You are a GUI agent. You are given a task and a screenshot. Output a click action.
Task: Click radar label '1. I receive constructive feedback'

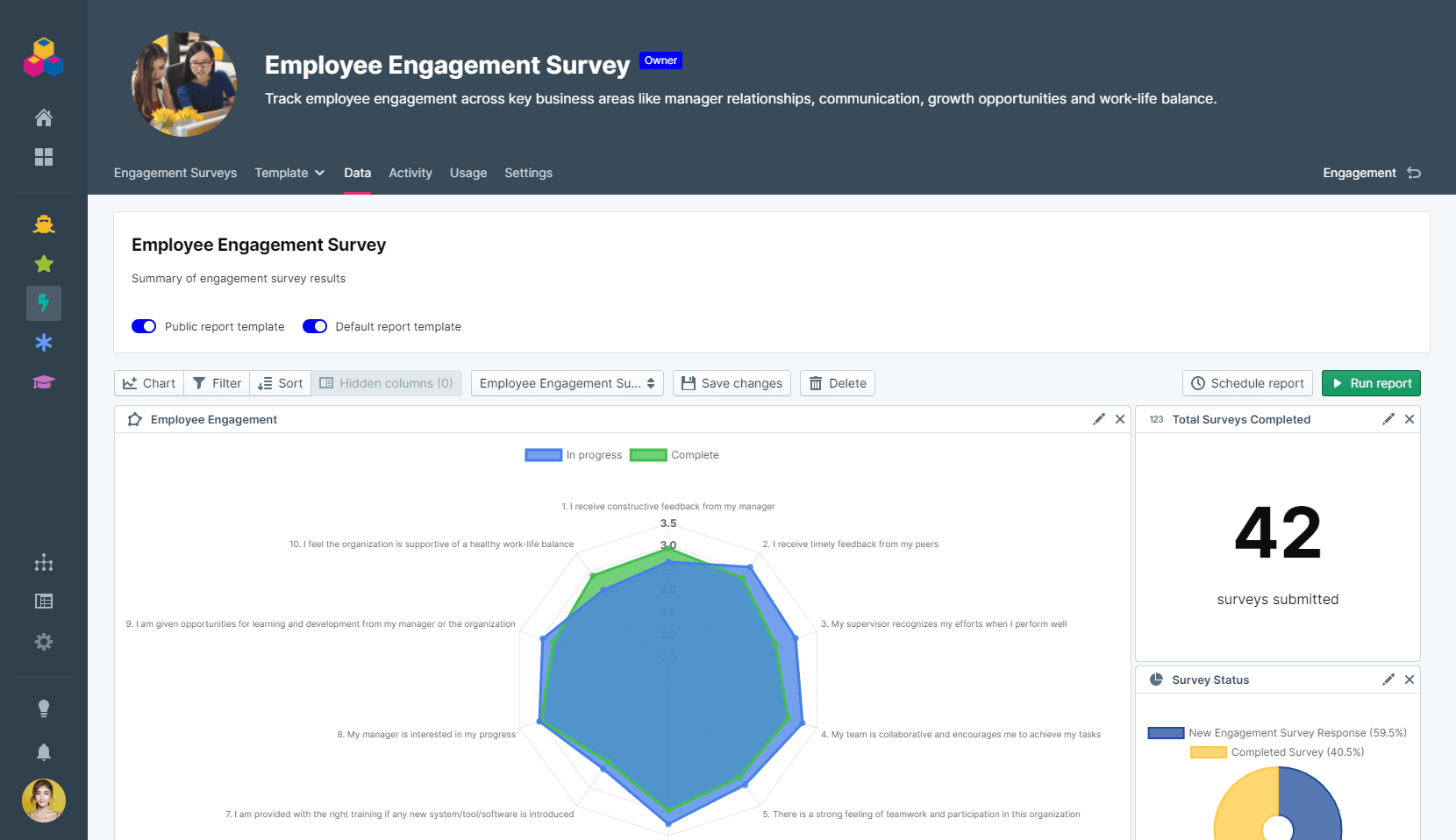668,507
